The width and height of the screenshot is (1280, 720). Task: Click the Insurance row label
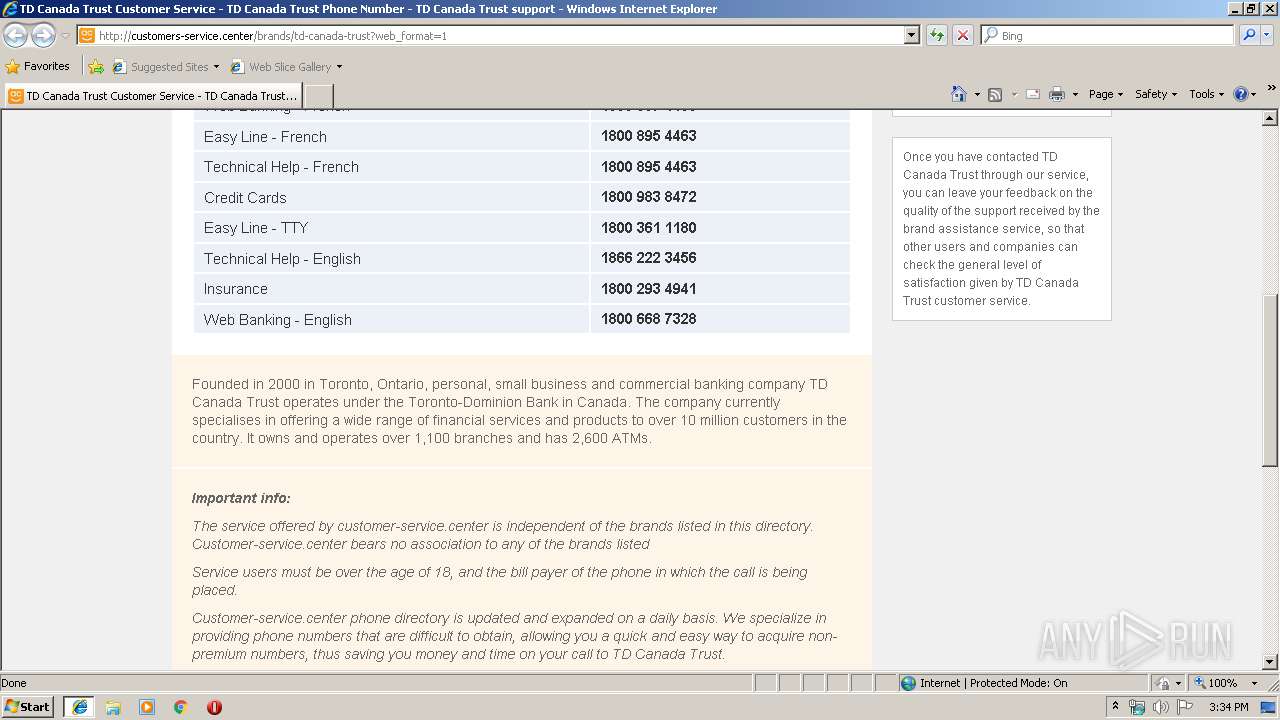(236, 289)
